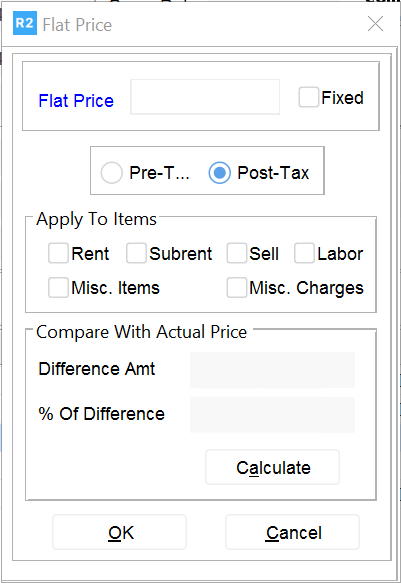Click the blue Flat Price label
Viewport: 401px width, 583px height.
coord(76,101)
